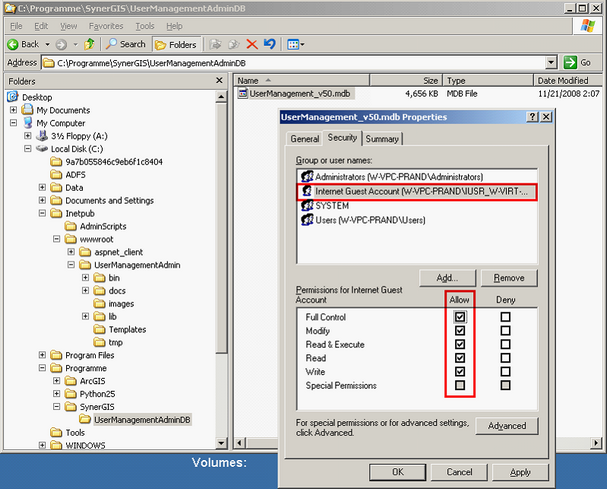Screen dimensions: 607x489
Task: Open the Views icon dropdown
Action: coord(296,45)
